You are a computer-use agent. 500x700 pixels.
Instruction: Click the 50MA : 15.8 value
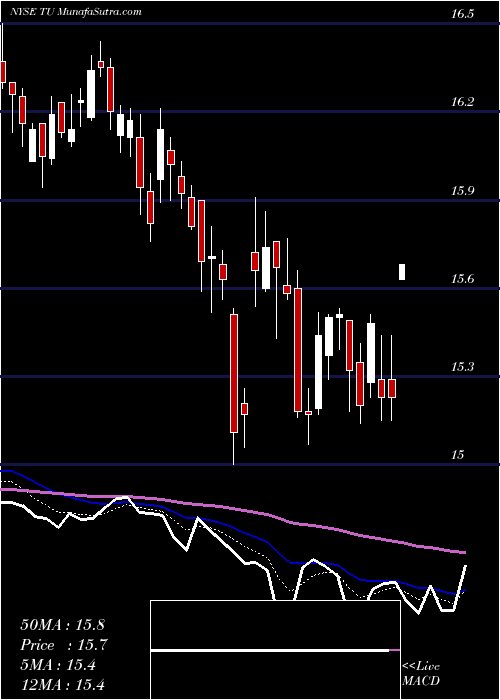pyautogui.click(x=62, y=625)
